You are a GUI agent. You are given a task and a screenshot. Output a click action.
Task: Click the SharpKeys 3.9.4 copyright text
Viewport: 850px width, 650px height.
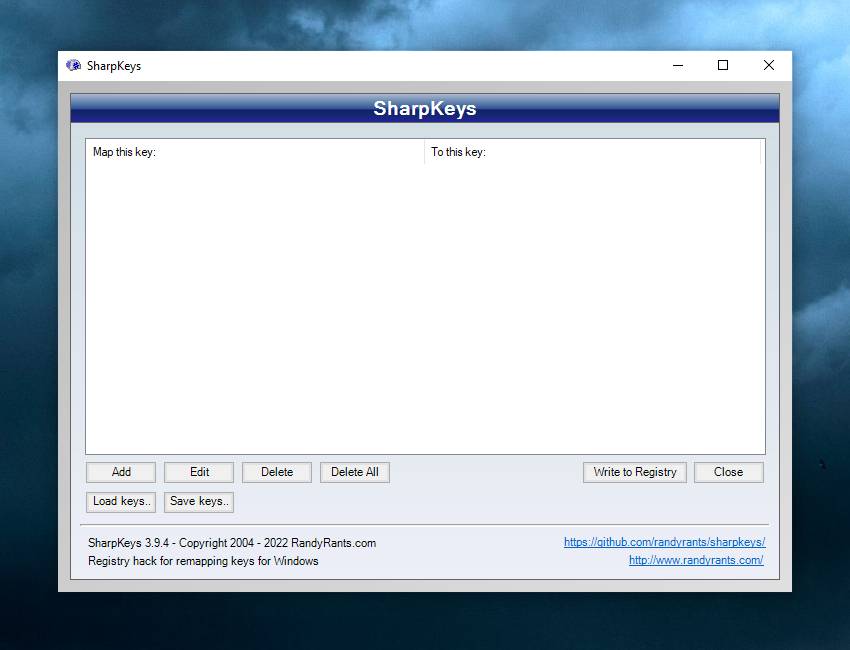coord(232,543)
